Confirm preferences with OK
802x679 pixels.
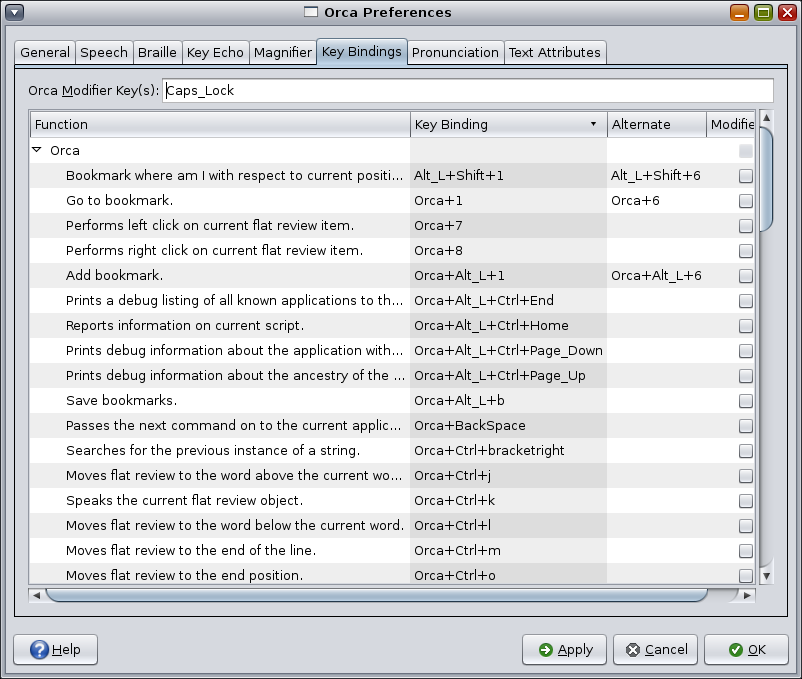point(747,650)
